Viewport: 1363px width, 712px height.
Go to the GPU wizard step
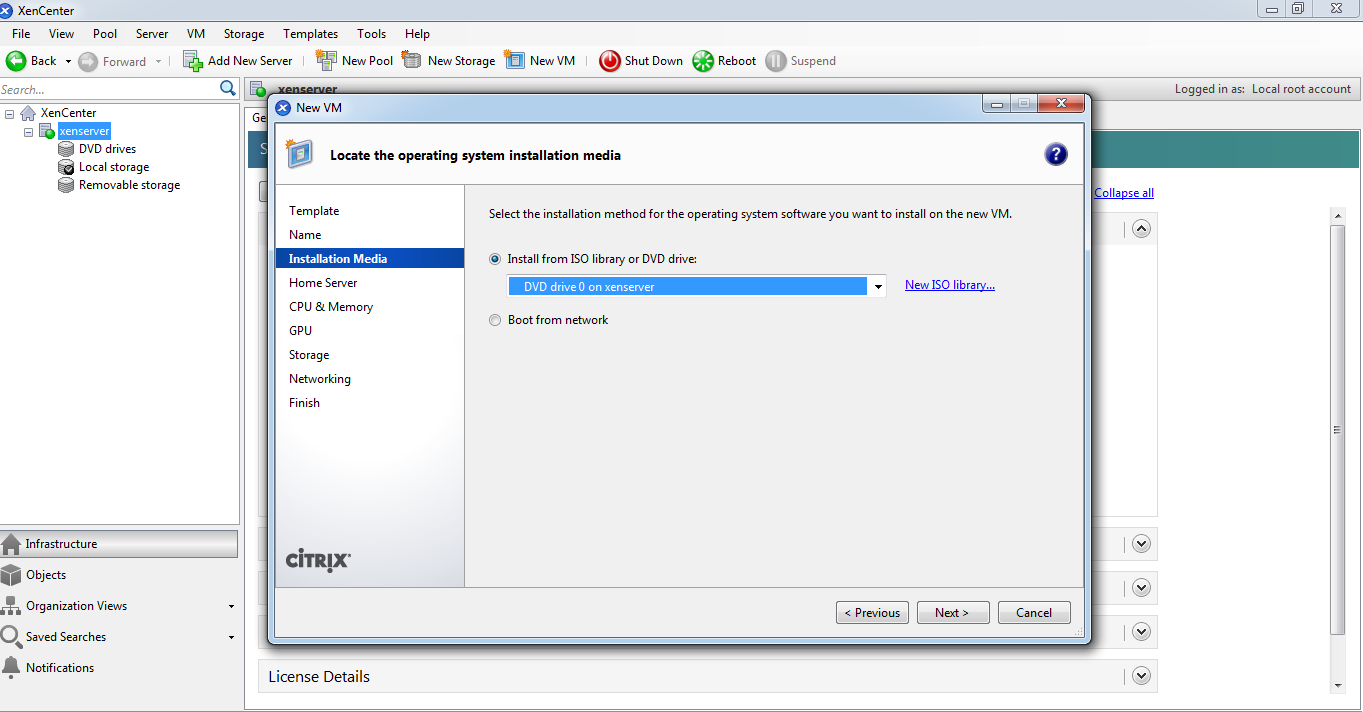click(x=300, y=331)
